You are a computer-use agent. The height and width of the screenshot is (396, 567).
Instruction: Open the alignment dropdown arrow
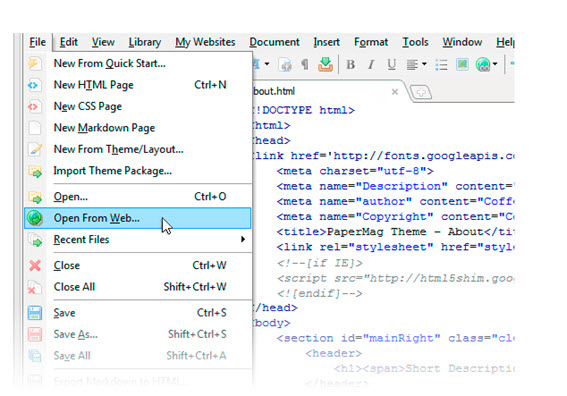point(424,64)
